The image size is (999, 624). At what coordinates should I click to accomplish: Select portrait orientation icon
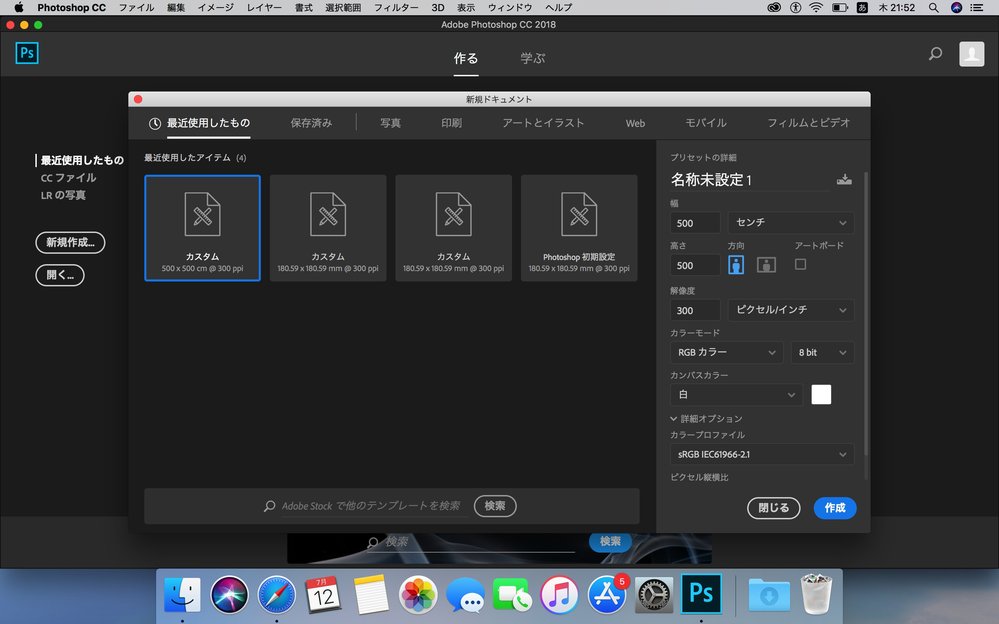(x=737, y=265)
